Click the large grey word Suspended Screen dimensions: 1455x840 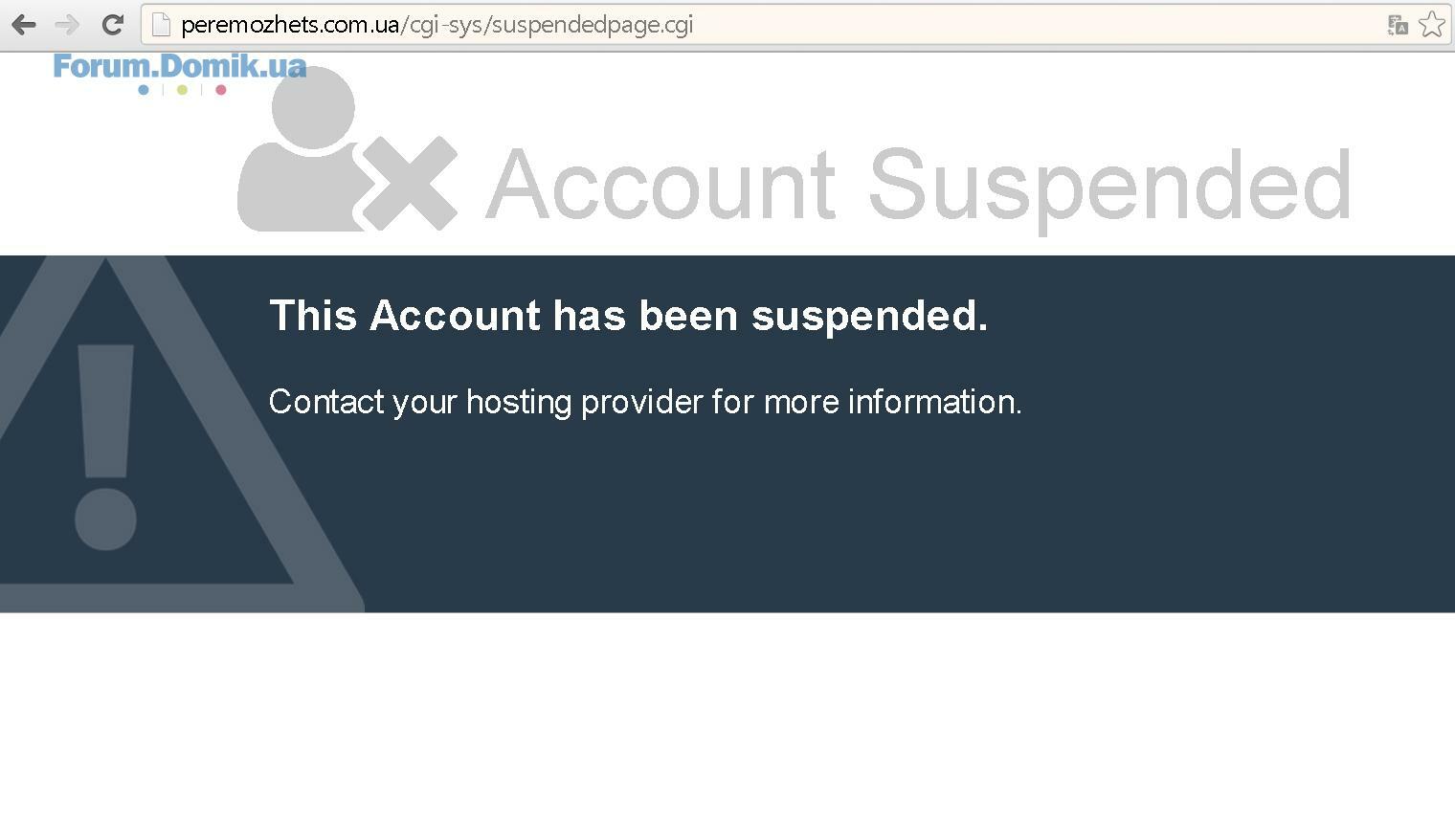tap(1109, 188)
